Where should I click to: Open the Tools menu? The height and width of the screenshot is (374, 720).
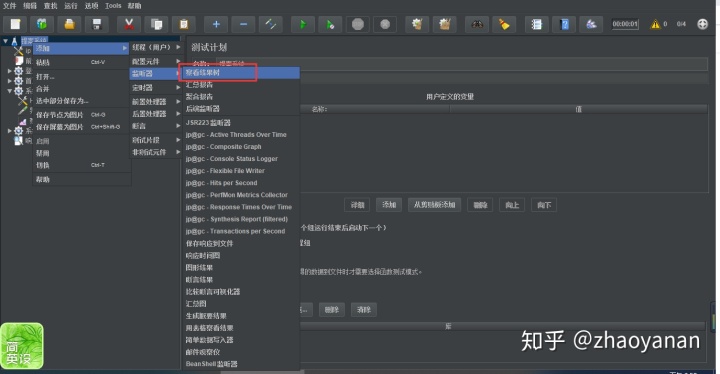(x=113, y=6)
